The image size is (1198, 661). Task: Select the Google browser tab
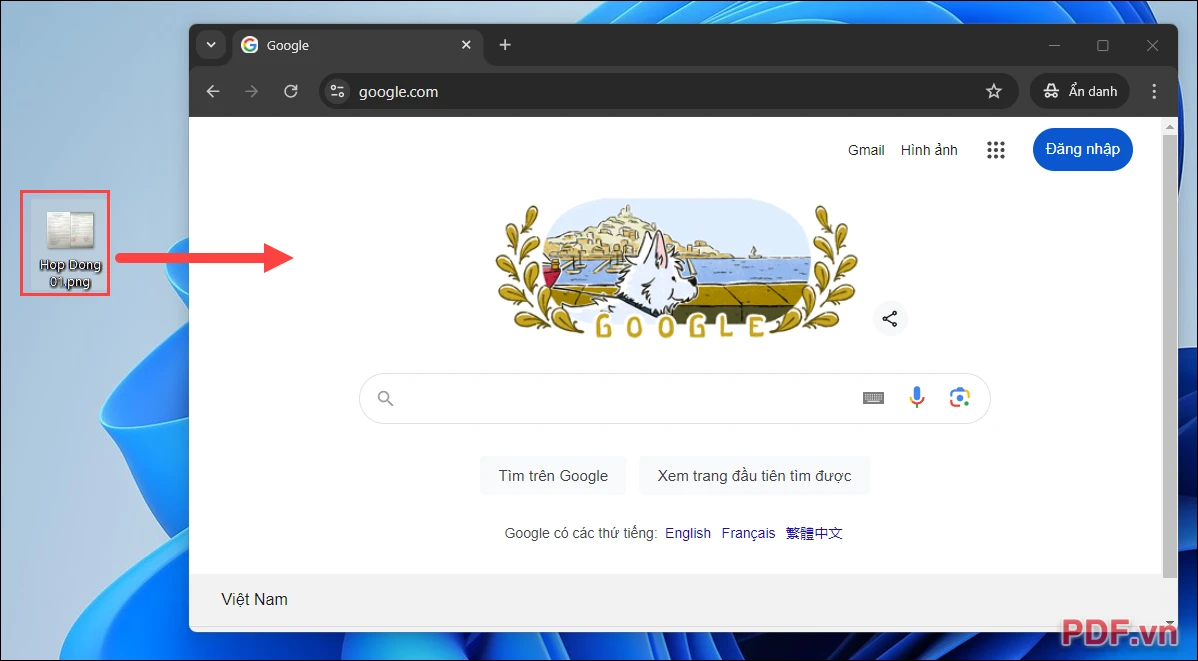pos(358,46)
